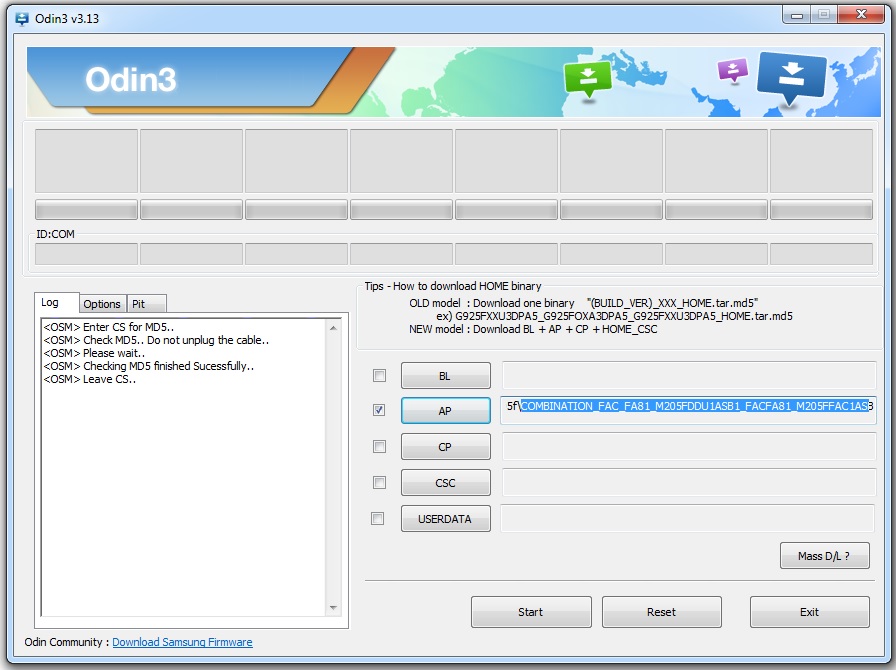This screenshot has width=896, height=670.
Task: Click the Mass D/L ? button
Action: [x=825, y=556]
